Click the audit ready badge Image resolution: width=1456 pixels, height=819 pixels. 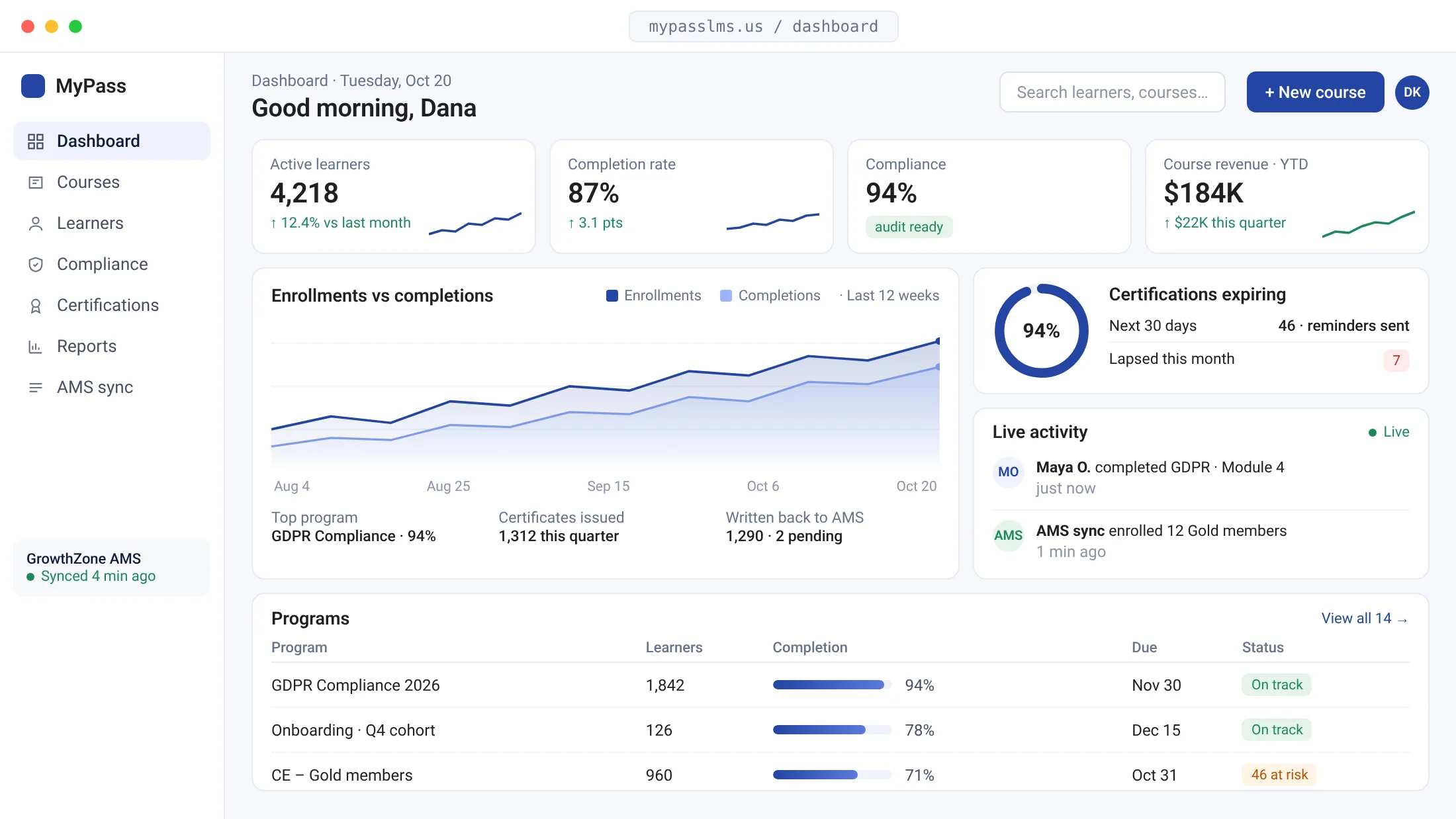tap(909, 227)
